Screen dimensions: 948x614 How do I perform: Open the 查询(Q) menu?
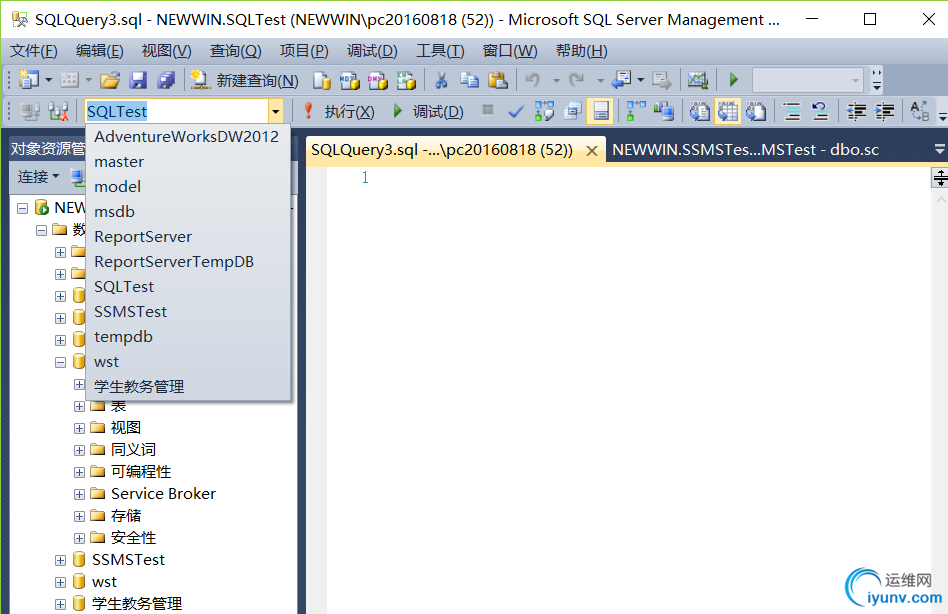pyautogui.click(x=235, y=51)
